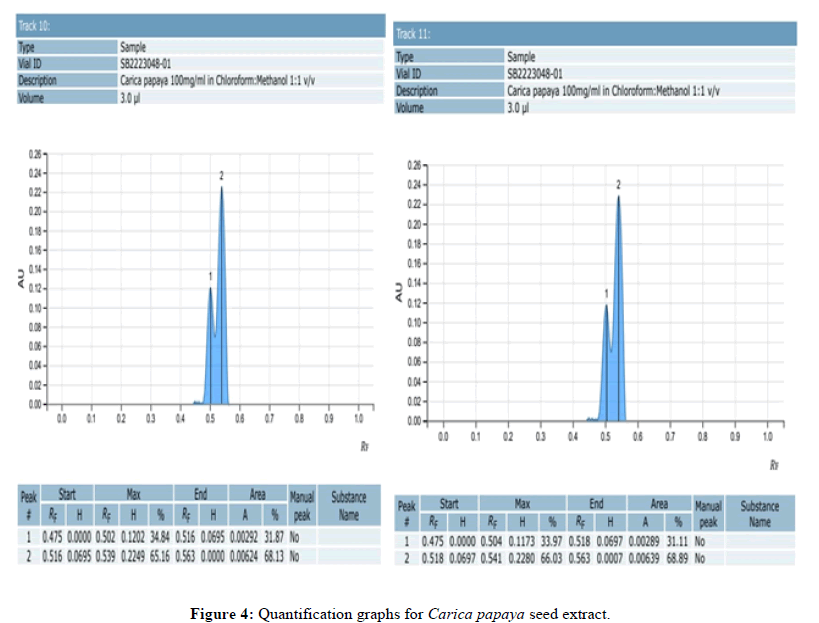This screenshot has height=623, width=819.
Task: Click the Volume value in Track 10
Action: [x=130, y=98]
